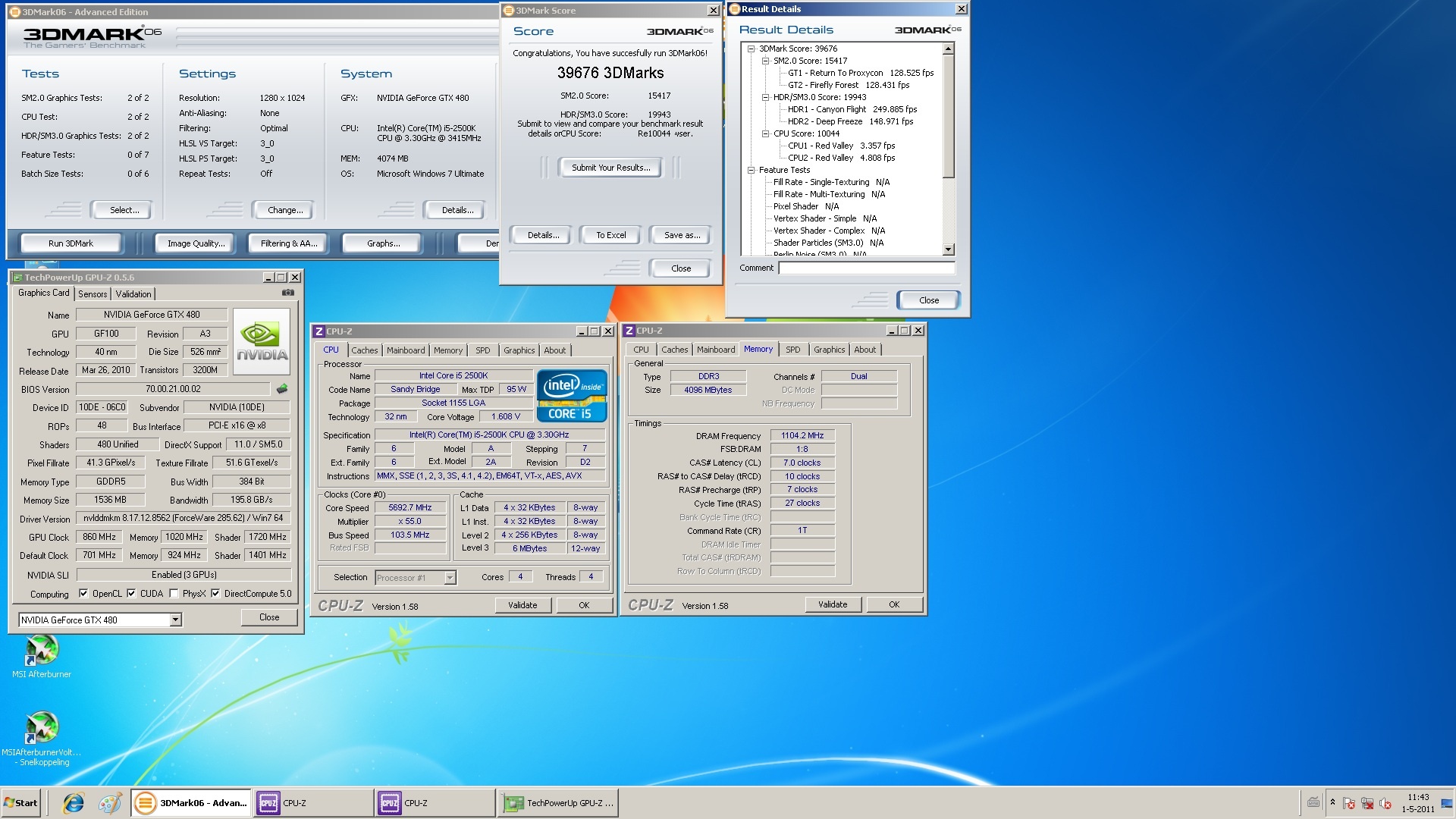This screenshot has height=819, width=1456.
Task: Click the BIOS save chip icon
Action: click(282, 389)
